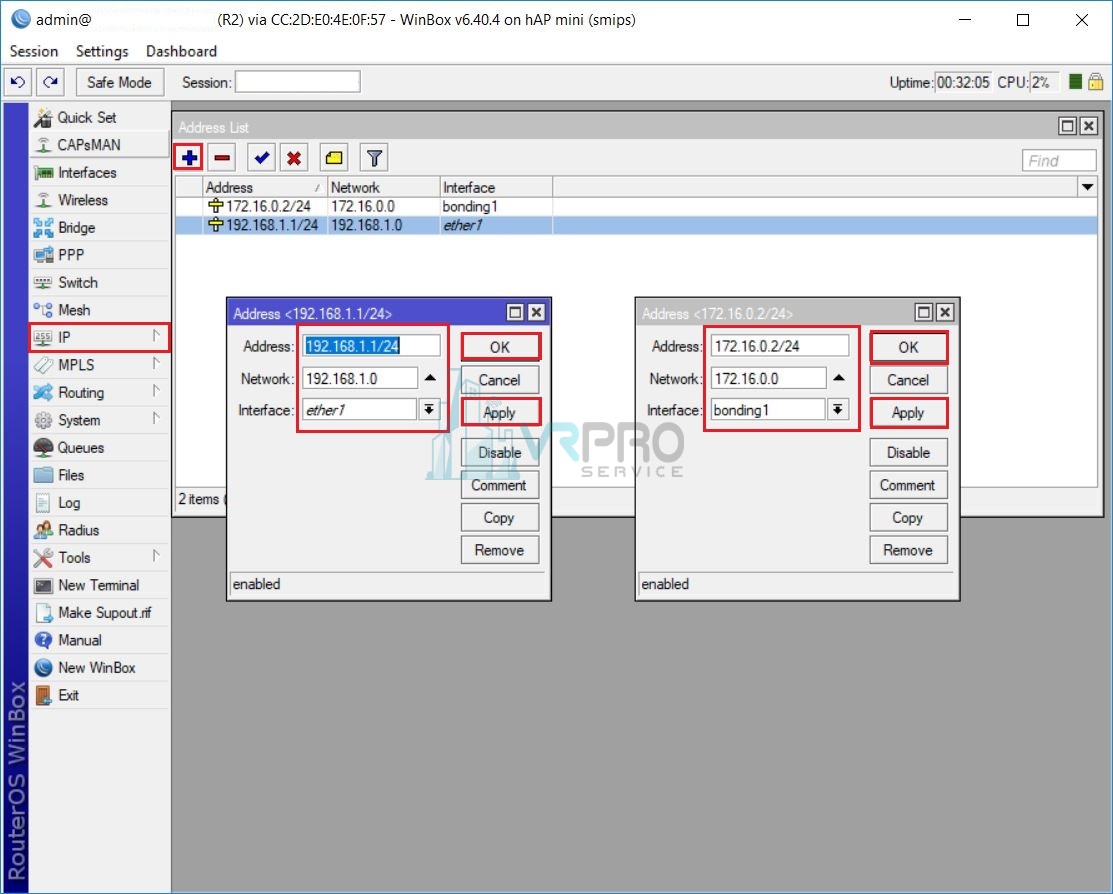Click Make Supout.rif

tap(99, 613)
